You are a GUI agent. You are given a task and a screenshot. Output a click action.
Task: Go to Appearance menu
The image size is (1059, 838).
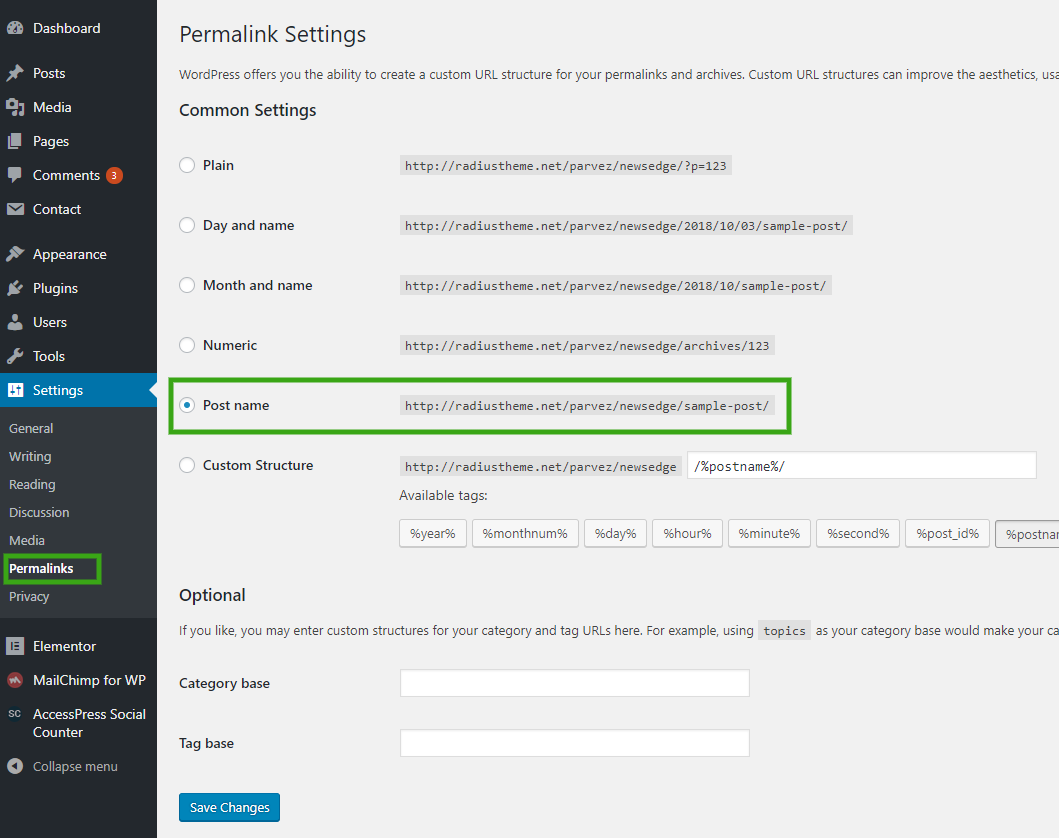(x=70, y=255)
